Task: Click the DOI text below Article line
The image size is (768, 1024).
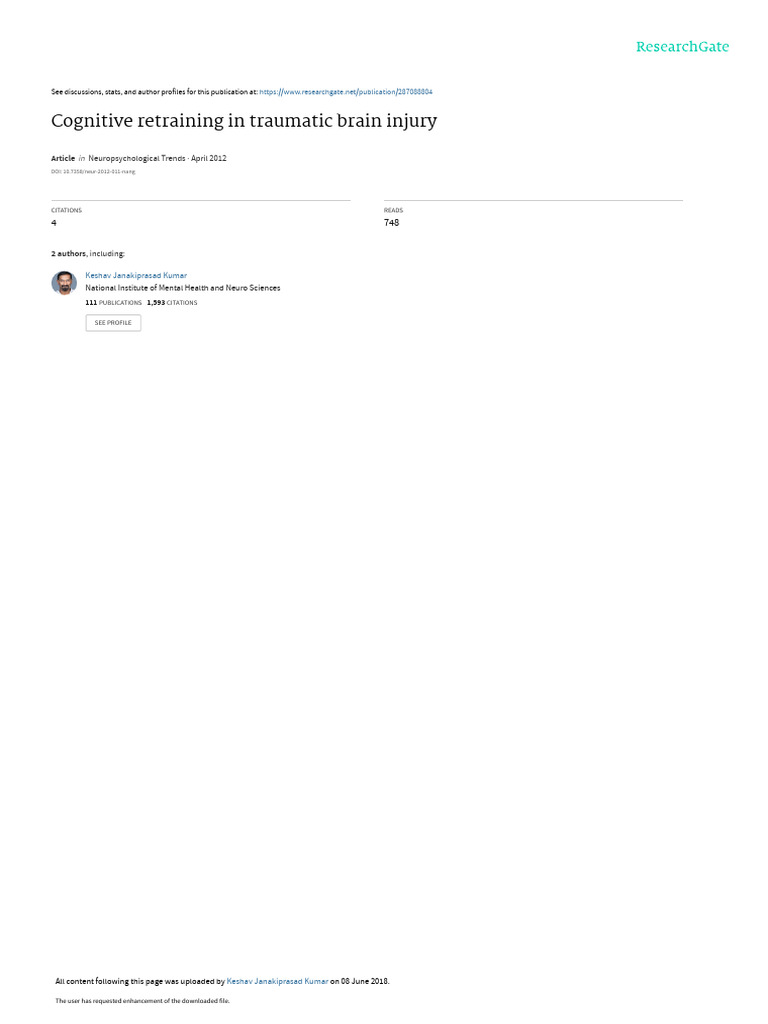Action: click(x=93, y=172)
